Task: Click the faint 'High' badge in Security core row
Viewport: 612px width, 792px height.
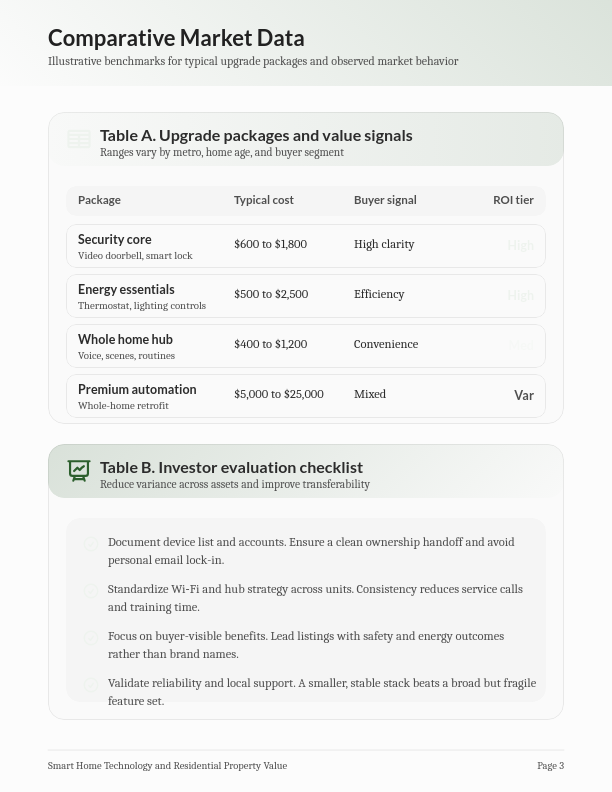Action: 520,246
